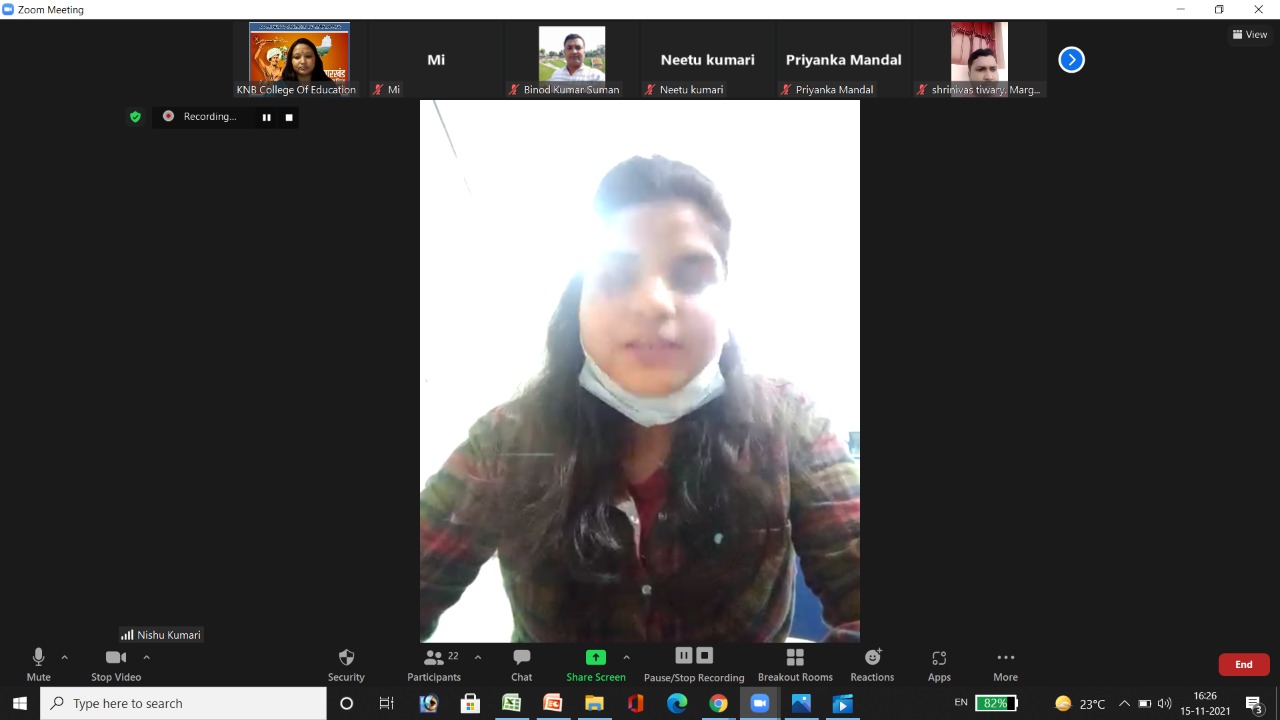1280x720 pixels.
Task: Open the View layout menu
Action: pyautogui.click(x=1250, y=34)
